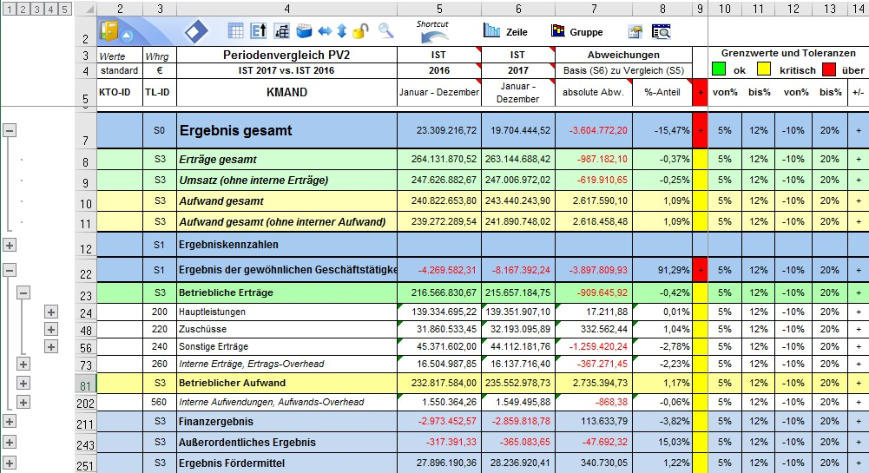Click the Zeile label button
Screen dimensions: 869x473
[x=517, y=32]
